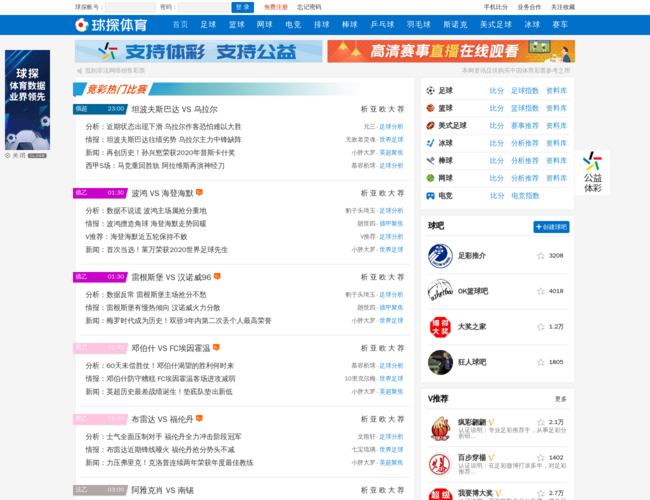Open the 美式足球 football icon
The height and width of the screenshot is (500, 650).
430,126
